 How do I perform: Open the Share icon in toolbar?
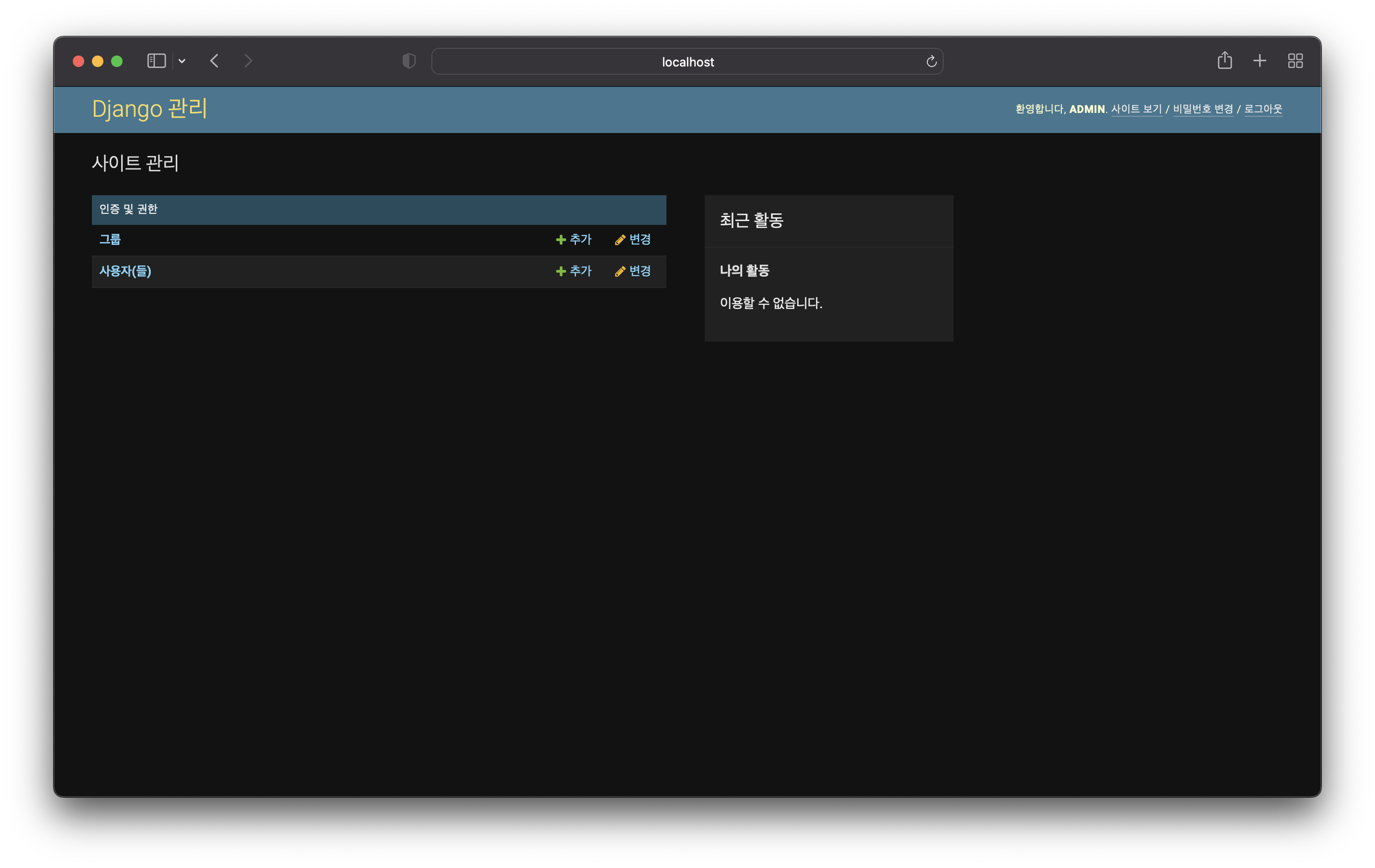point(1224,60)
